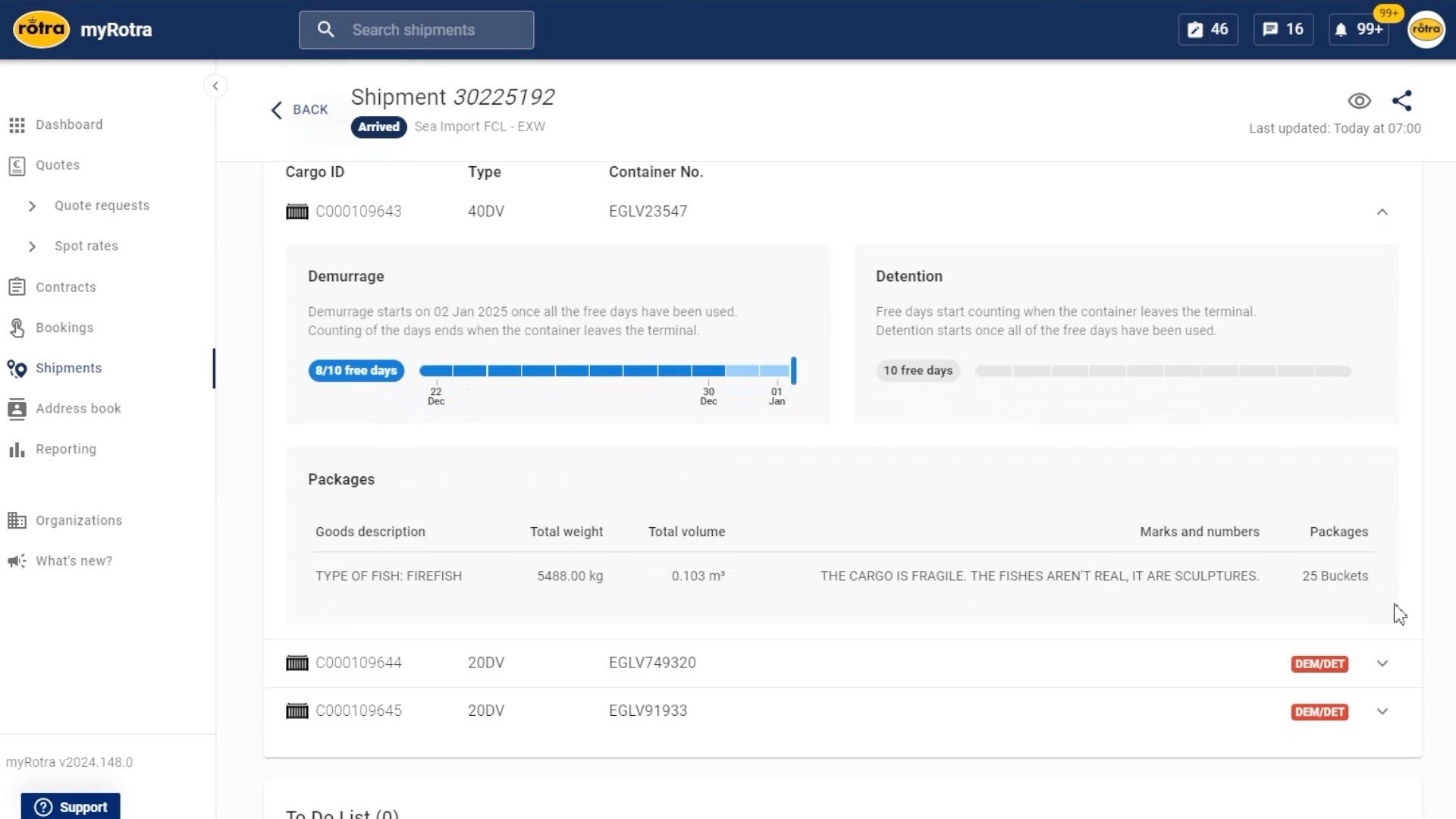
Task: Click total volume 0.103 m³
Action: point(698,576)
